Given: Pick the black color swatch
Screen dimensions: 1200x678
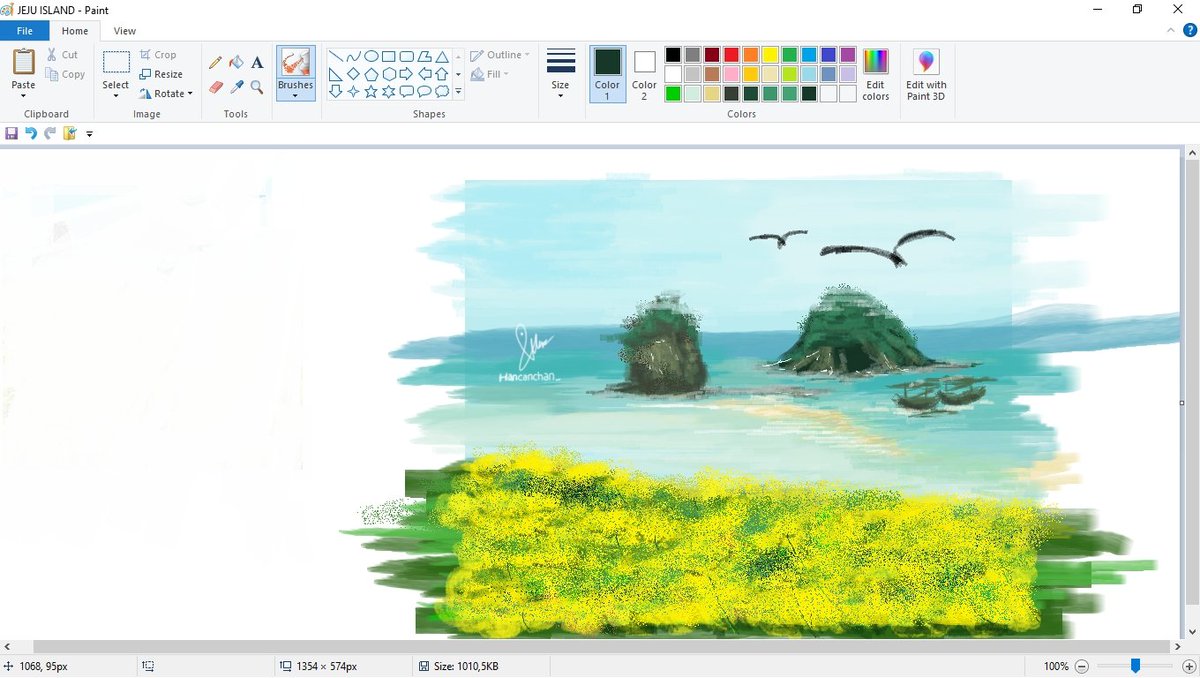Looking at the screenshot, I should tap(673, 55).
